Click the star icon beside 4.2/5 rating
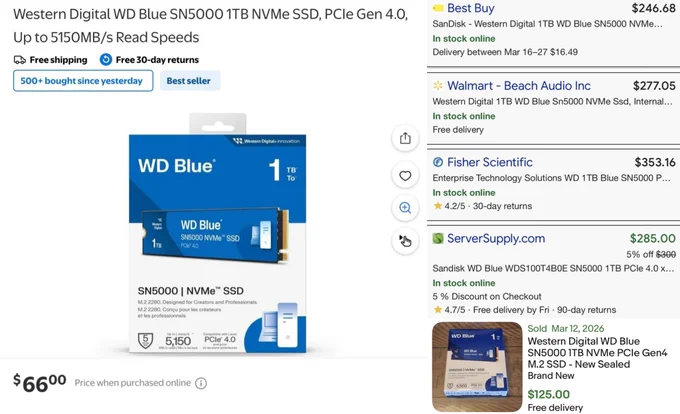The width and height of the screenshot is (680, 414). coord(438,206)
